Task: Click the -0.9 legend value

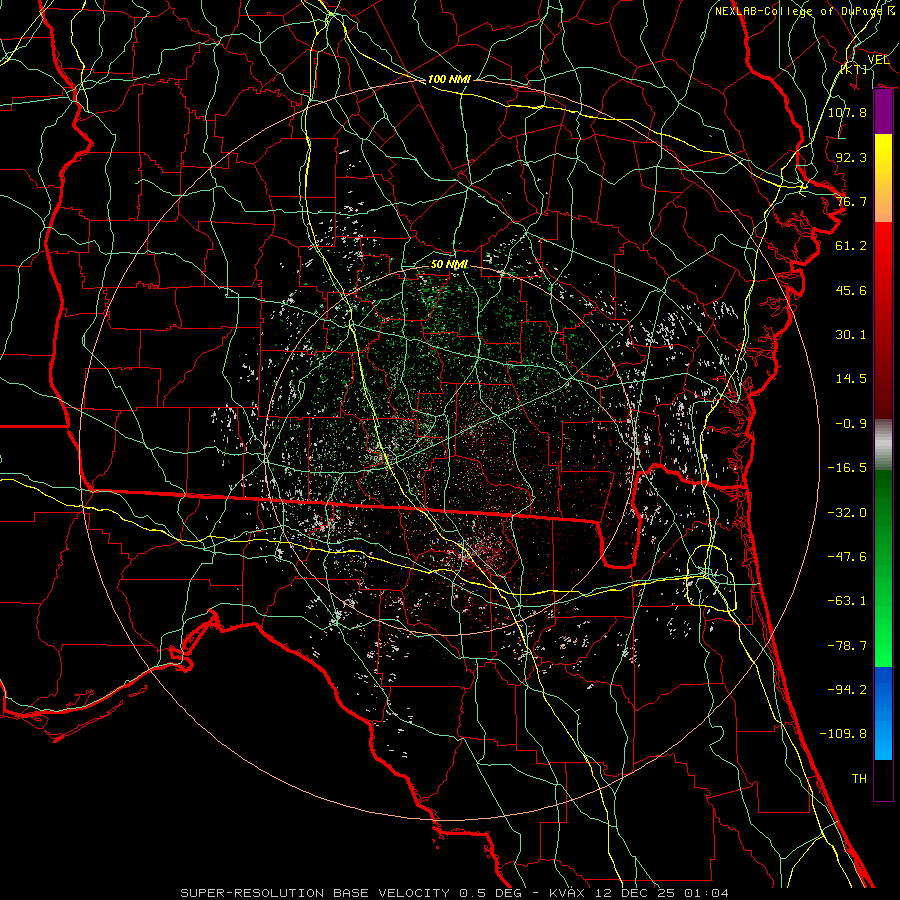Action: [x=851, y=424]
